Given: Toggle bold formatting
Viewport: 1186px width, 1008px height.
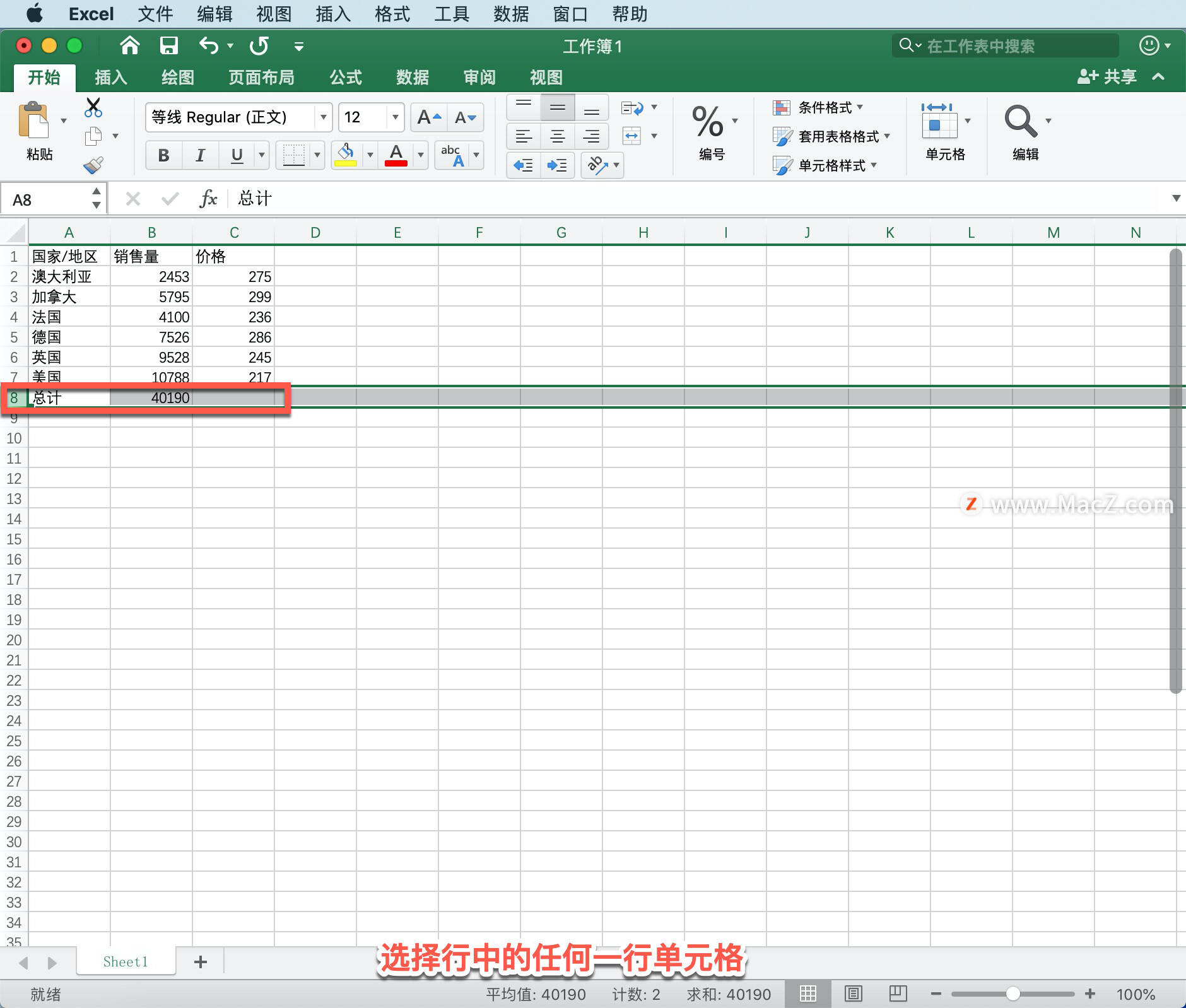Looking at the screenshot, I should click(x=163, y=155).
